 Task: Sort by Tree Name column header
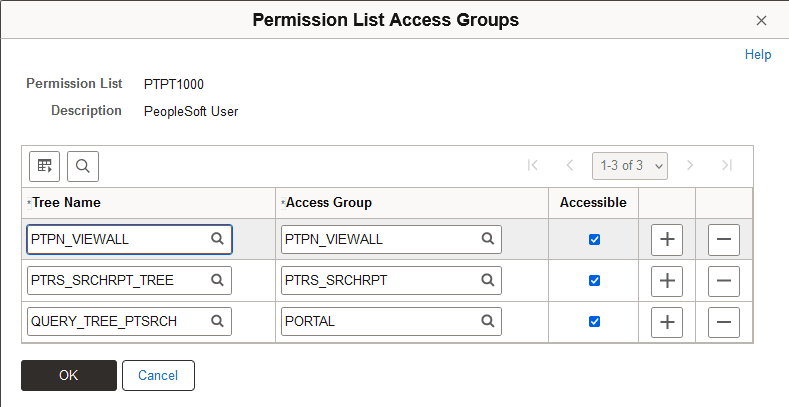coord(66,202)
